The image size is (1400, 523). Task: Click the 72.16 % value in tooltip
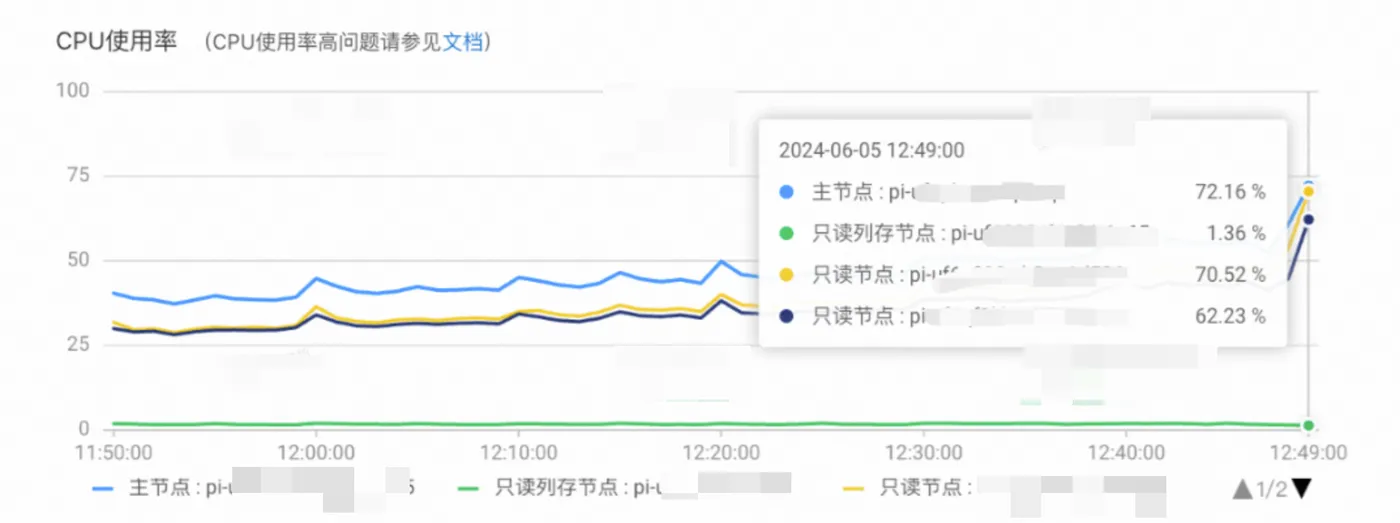click(1230, 191)
